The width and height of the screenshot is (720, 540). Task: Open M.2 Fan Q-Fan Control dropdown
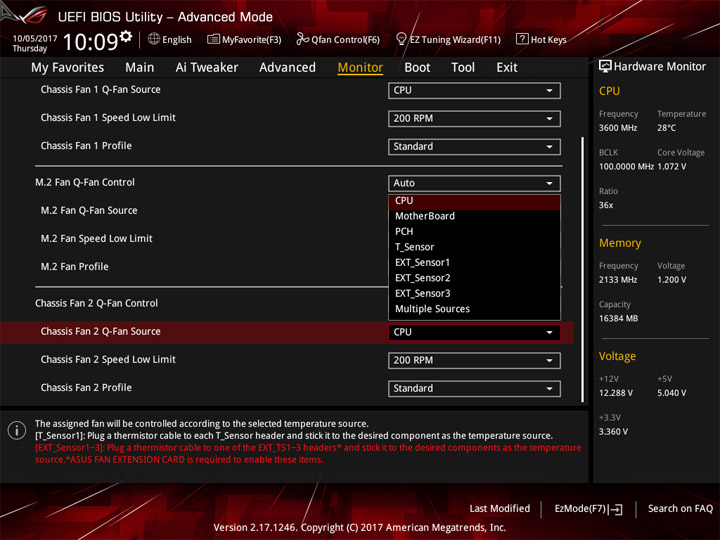tap(474, 183)
